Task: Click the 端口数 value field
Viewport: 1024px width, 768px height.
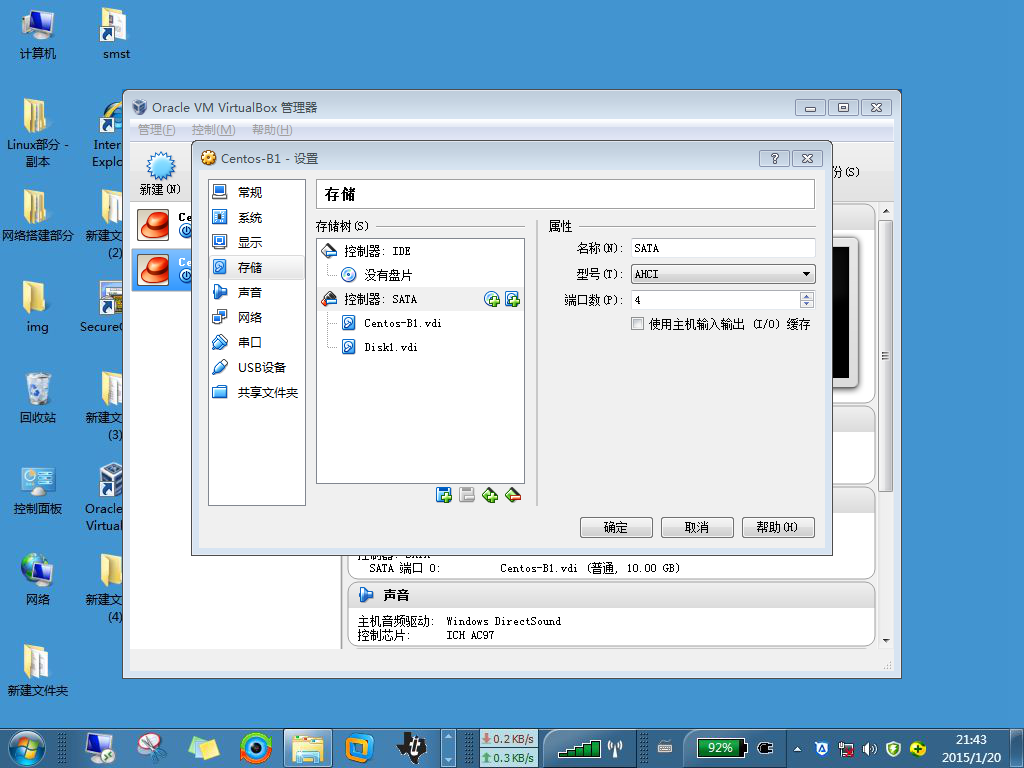Action: coord(715,300)
